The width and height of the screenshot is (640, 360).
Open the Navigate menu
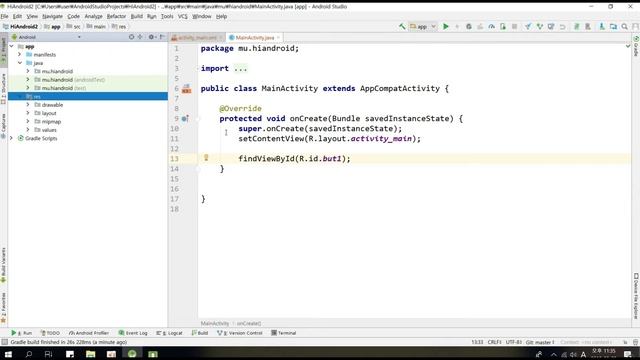click(52, 16)
